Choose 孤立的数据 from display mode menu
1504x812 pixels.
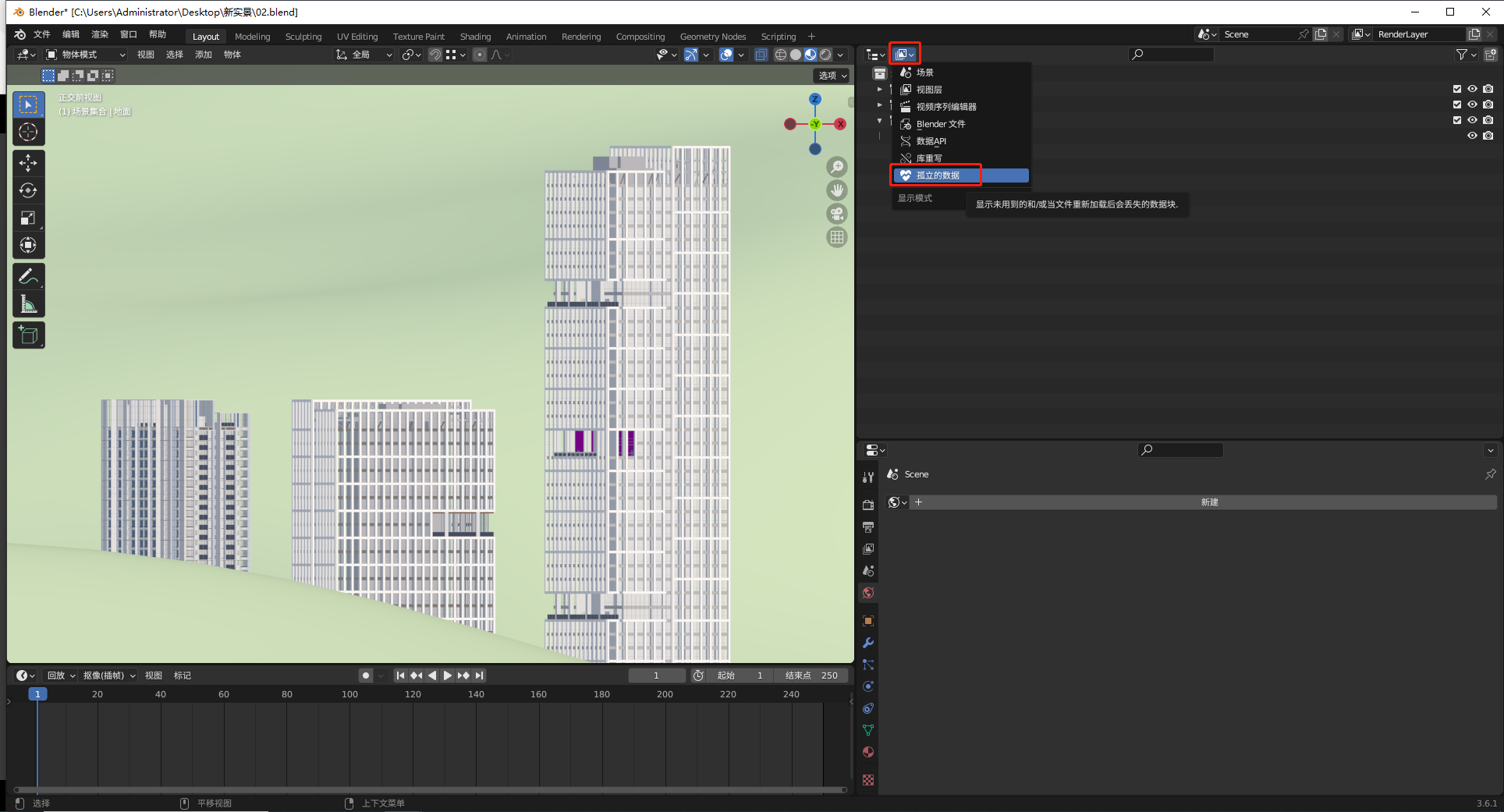pos(938,176)
